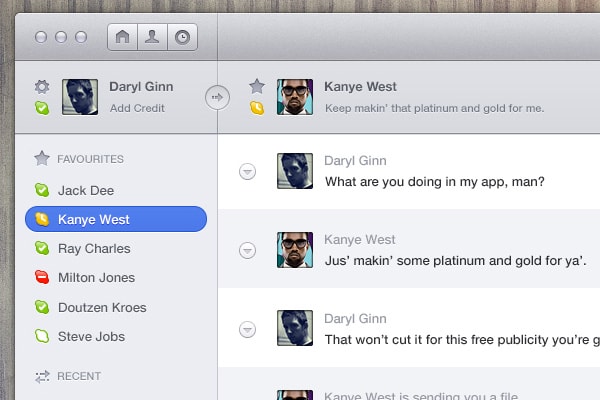Select contact Steve Jobs
This screenshot has width=600, height=400.
pos(116,336)
